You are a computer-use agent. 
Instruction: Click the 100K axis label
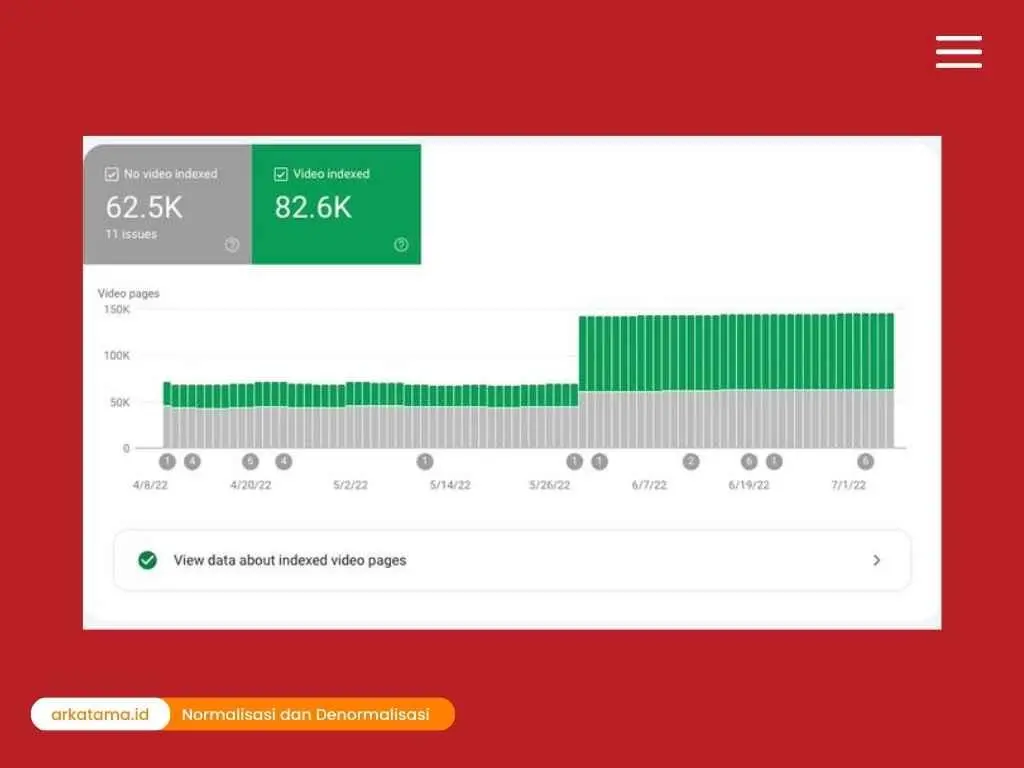[117, 355]
